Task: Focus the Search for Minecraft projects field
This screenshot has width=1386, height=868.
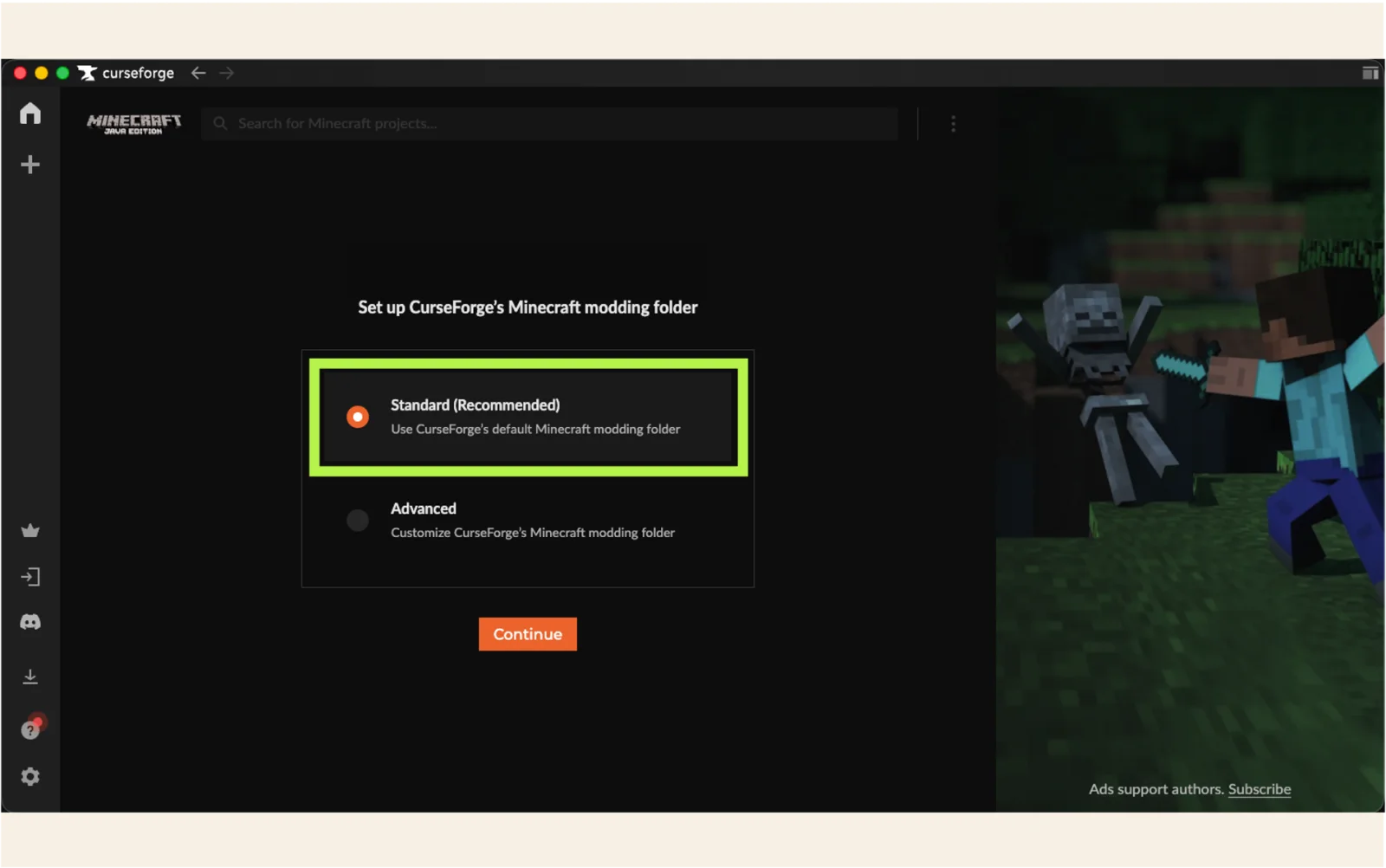Action: [x=550, y=124]
